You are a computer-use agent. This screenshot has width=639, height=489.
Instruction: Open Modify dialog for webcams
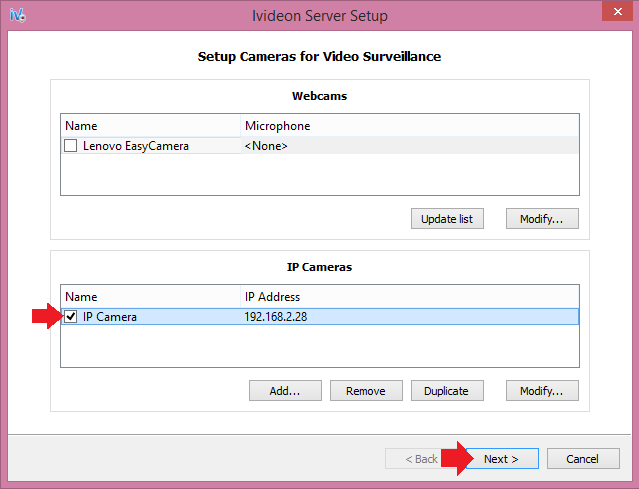click(x=542, y=219)
